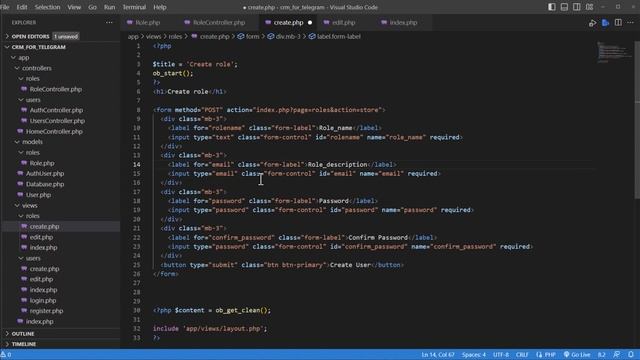Screen dimensions: 640x360
Task: Click PHP version 8.2 in status bar
Action: tap(602, 354)
